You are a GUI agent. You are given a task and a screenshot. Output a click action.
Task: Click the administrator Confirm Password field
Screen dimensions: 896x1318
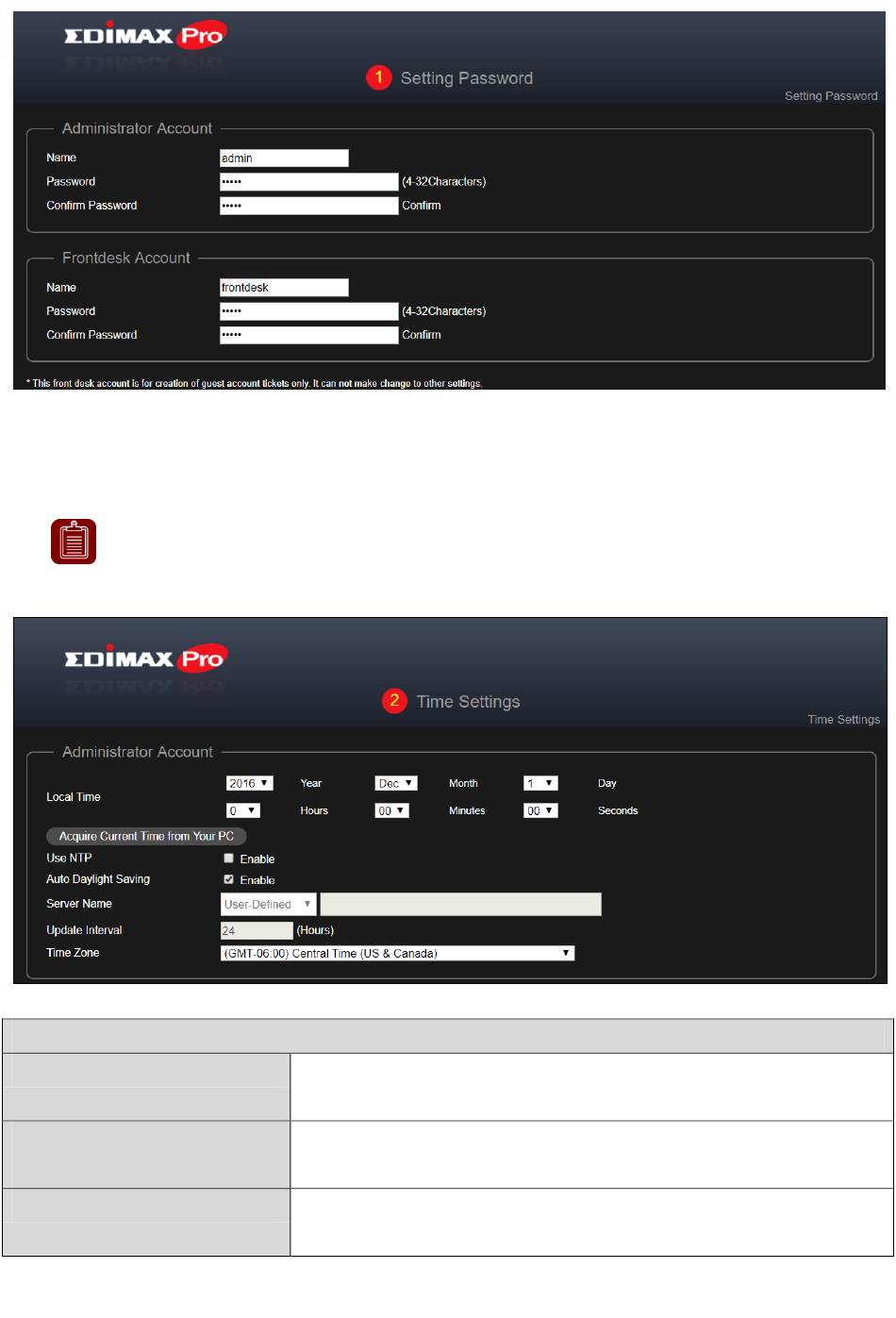pos(308,206)
